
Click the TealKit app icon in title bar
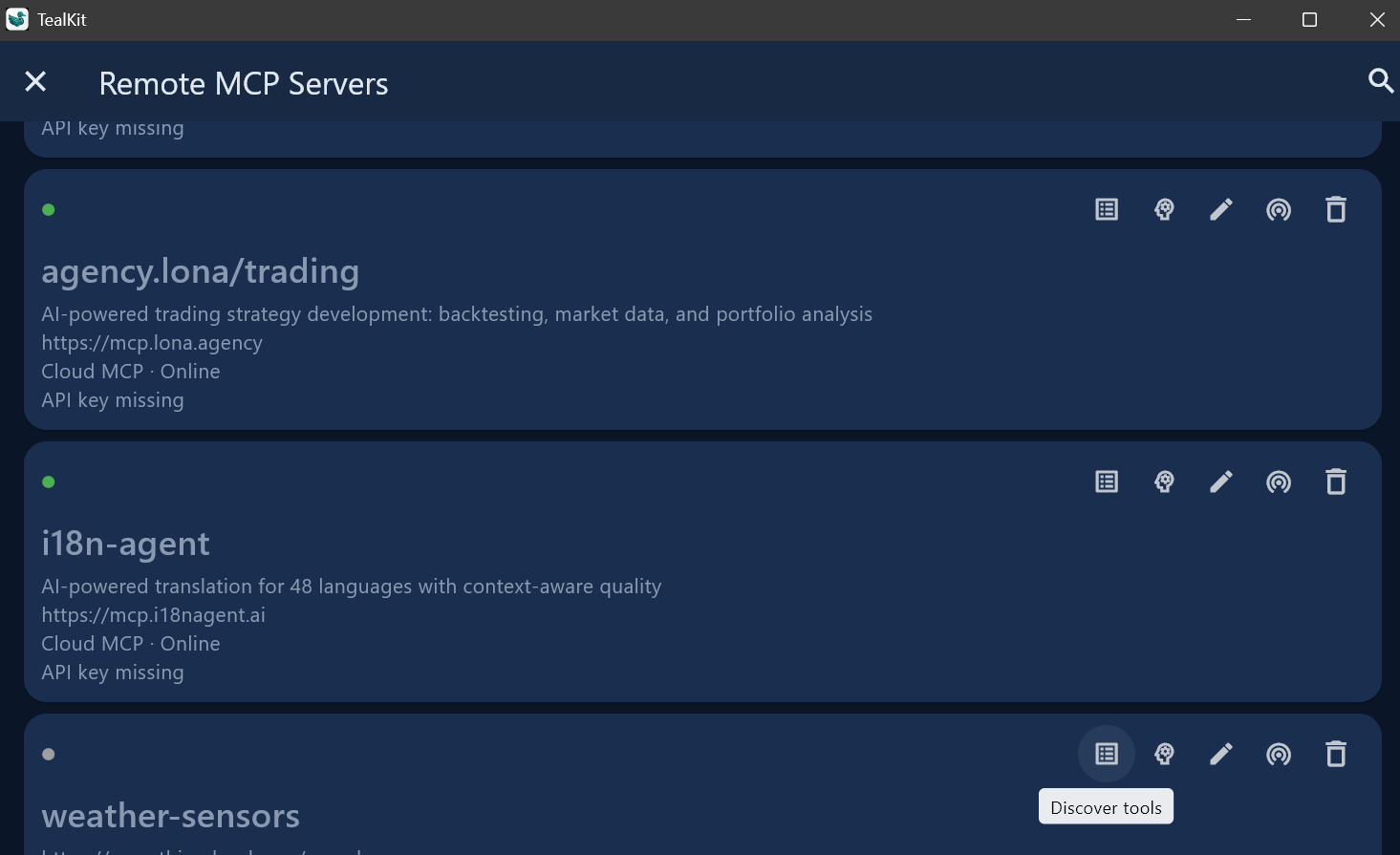(x=17, y=19)
